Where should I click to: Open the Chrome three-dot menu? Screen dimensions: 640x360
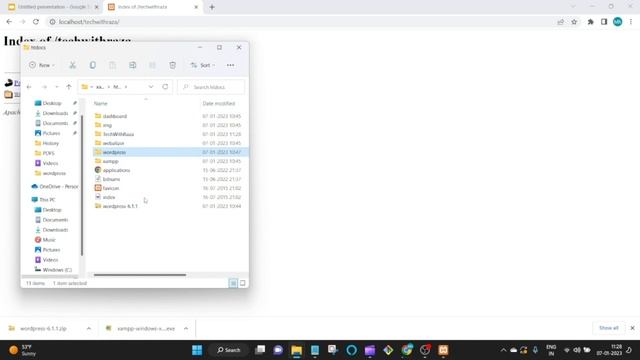[x=631, y=22]
